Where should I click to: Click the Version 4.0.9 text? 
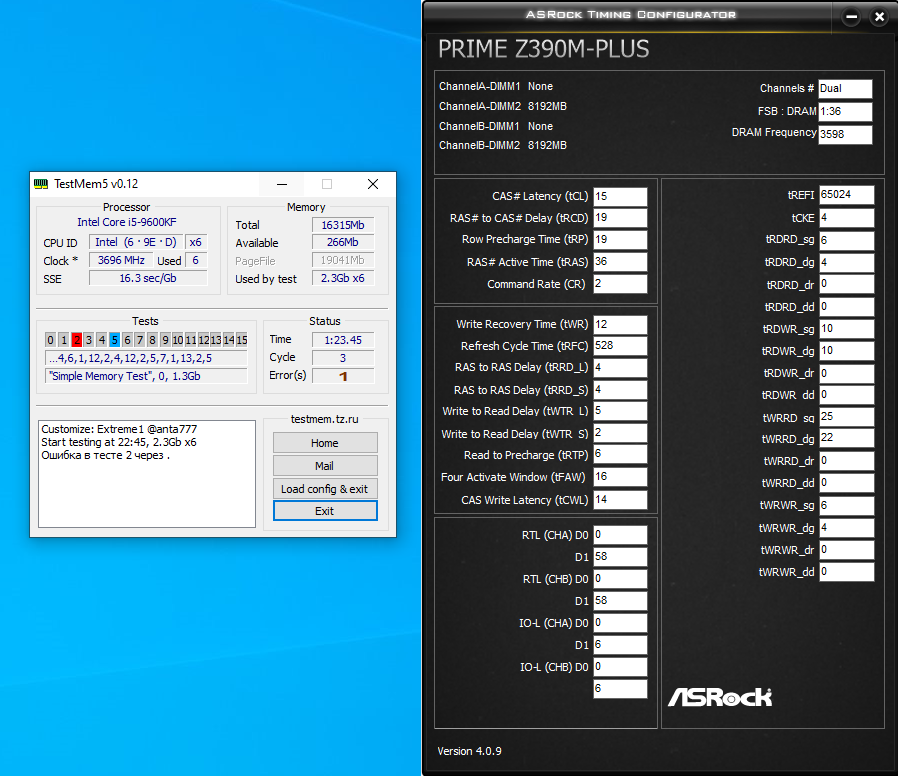(x=469, y=751)
